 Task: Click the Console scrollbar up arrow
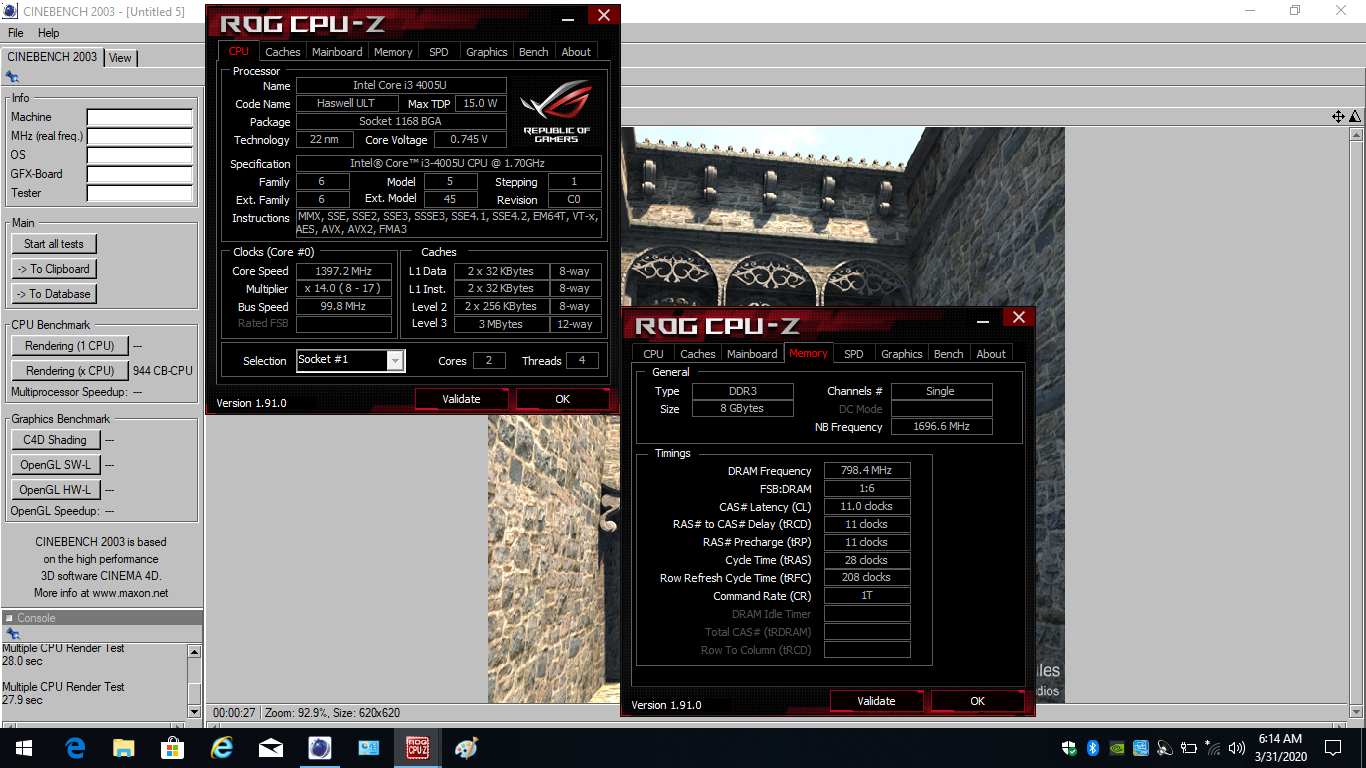tap(195, 651)
